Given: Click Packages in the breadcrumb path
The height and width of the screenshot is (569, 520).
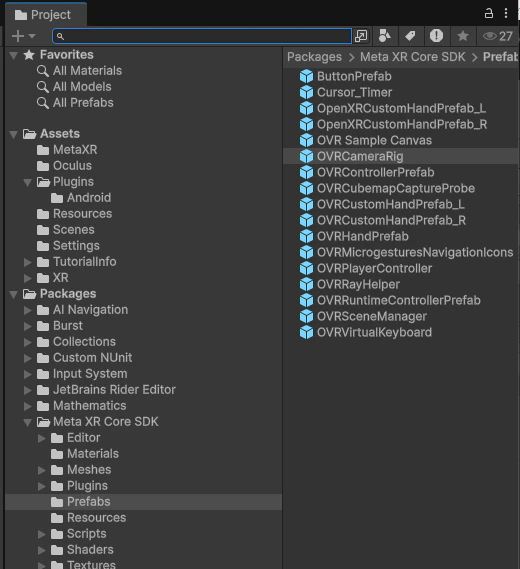Looking at the screenshot, I should [x=314, y=57].
